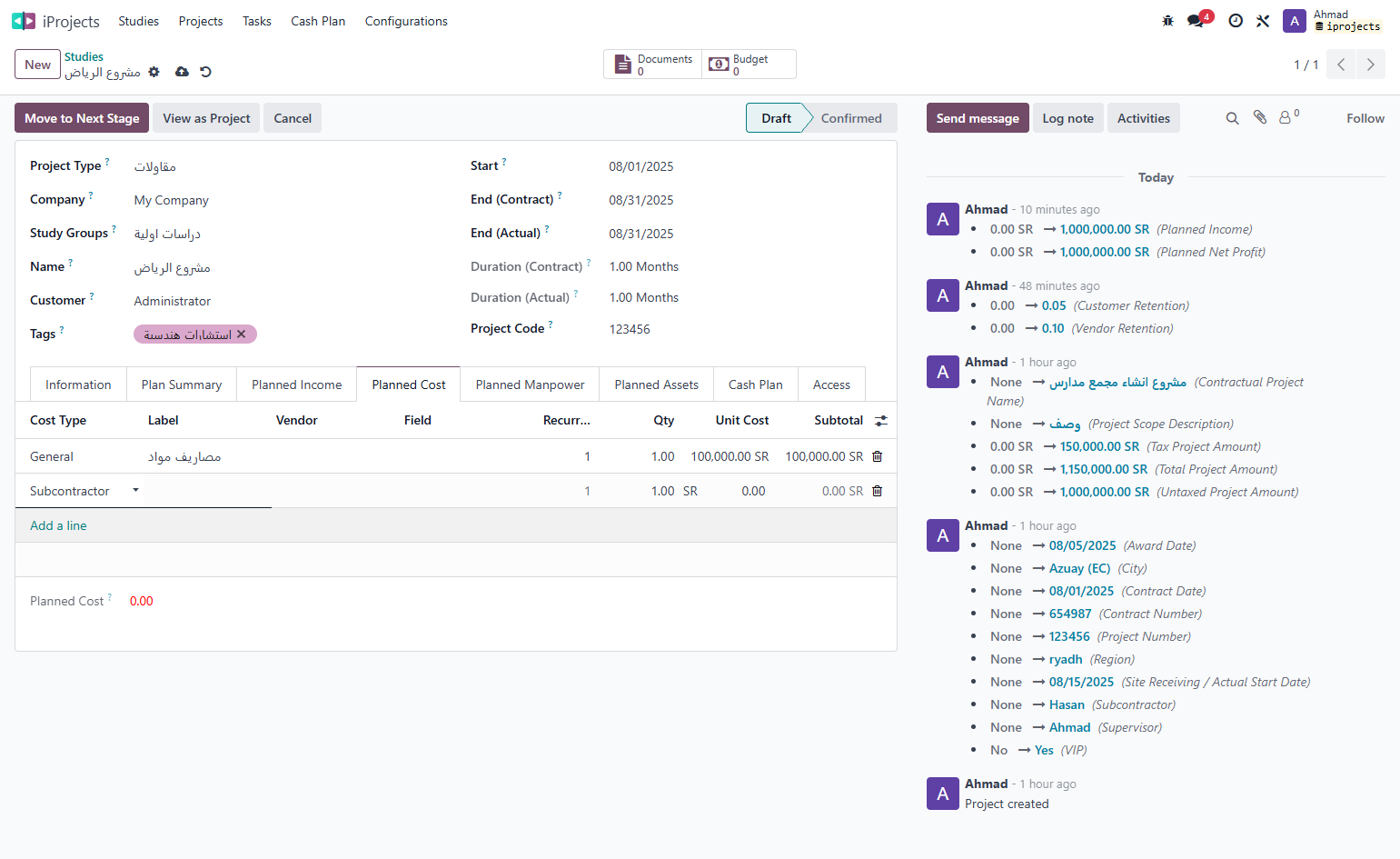Search messages with magnifier icon in chatter

coord(1232,118)
